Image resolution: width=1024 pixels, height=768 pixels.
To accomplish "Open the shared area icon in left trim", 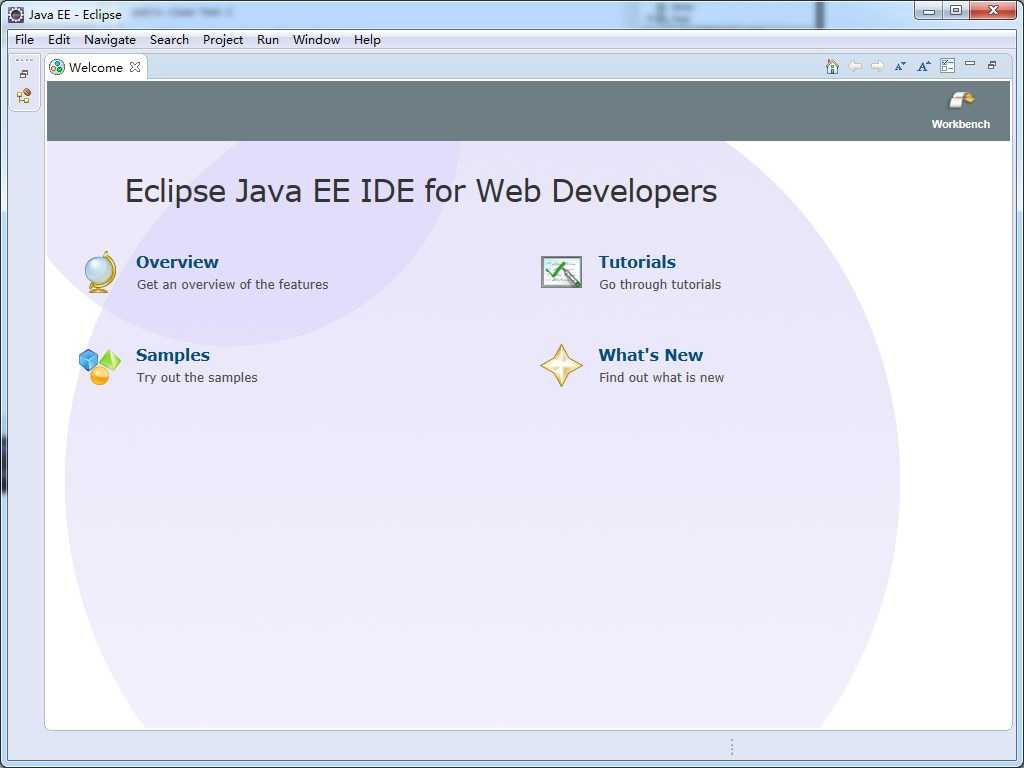I will [x=24, y=96].
